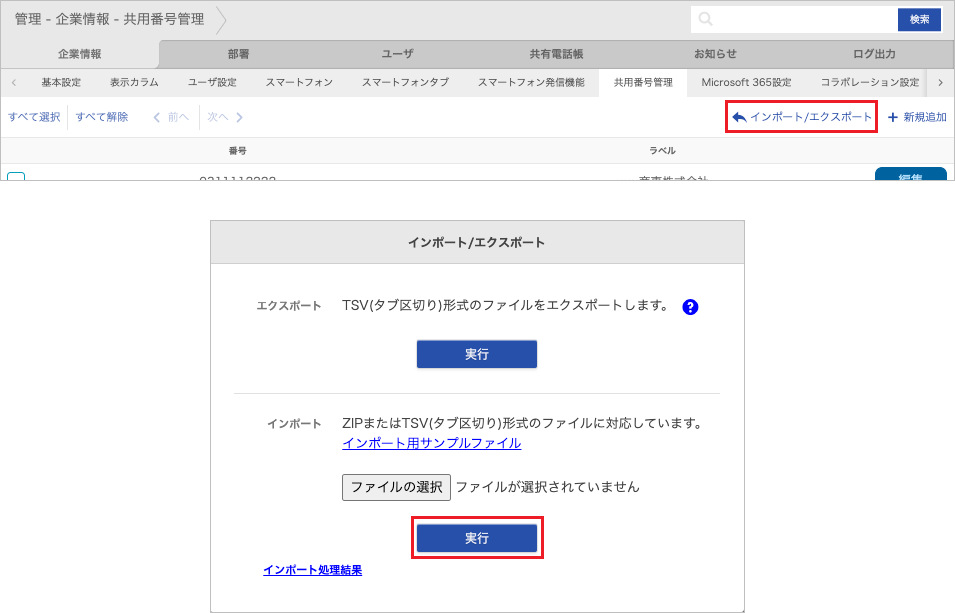Click the right chevron to scroll settings tabs

941,83
